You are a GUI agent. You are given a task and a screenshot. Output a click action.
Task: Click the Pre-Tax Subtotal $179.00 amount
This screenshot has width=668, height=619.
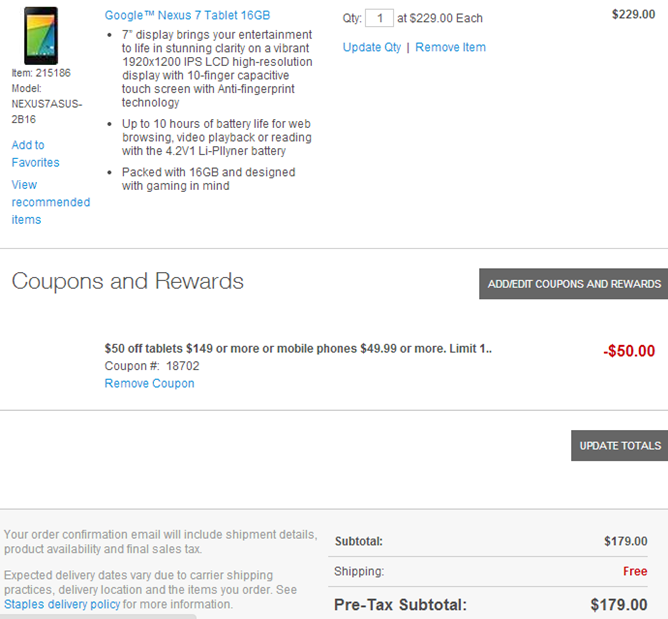619,605
